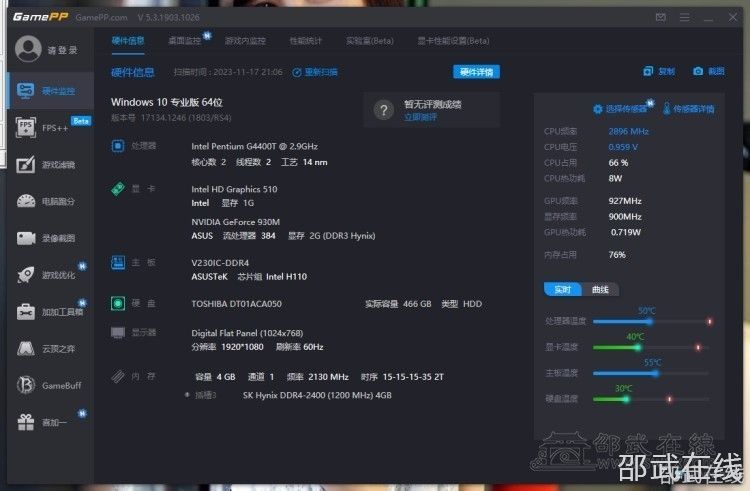This screenshot has width=750, height=491.
Task: Switch to the 硬件信息 tab
Action: (128, 41)
